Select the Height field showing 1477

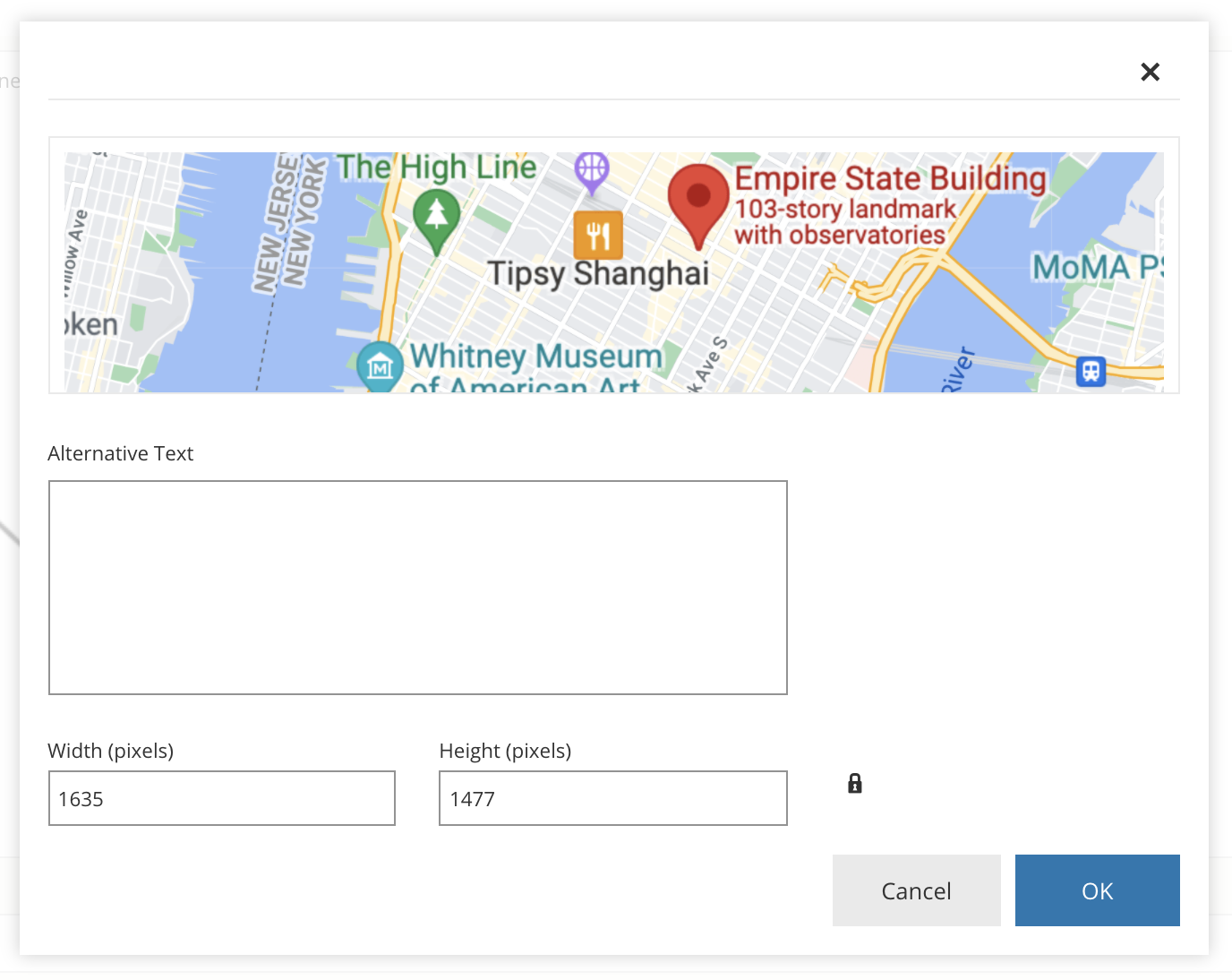tap(612, 798)
